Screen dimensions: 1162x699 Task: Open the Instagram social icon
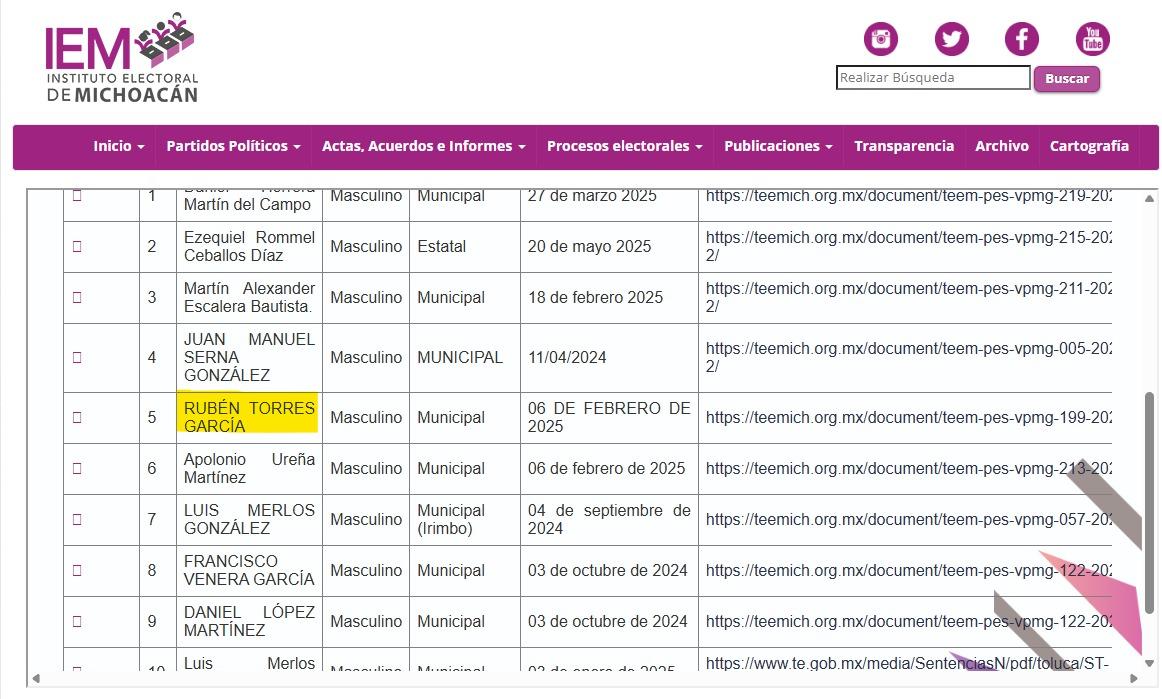881,39
